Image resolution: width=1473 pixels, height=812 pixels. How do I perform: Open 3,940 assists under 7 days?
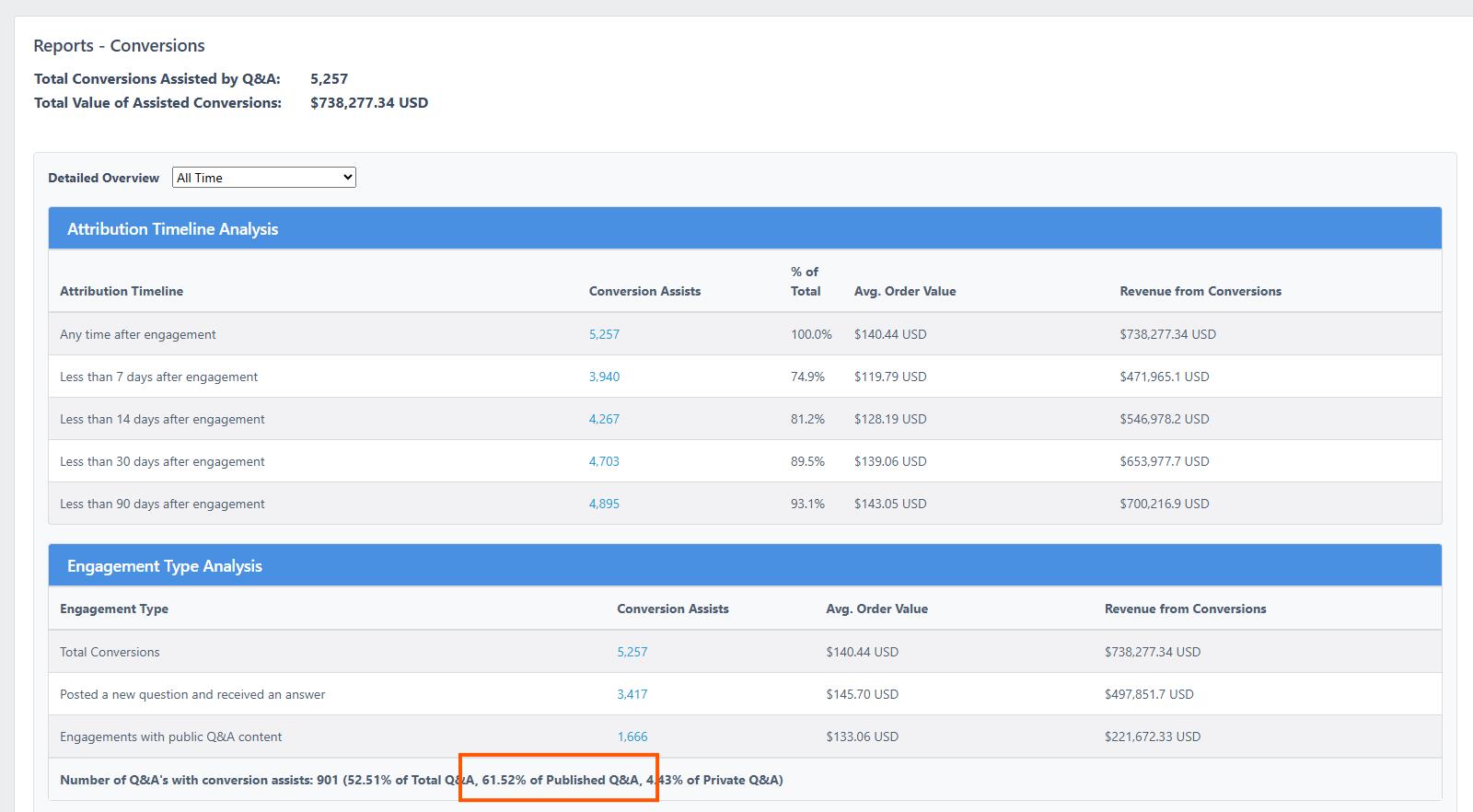604,377
